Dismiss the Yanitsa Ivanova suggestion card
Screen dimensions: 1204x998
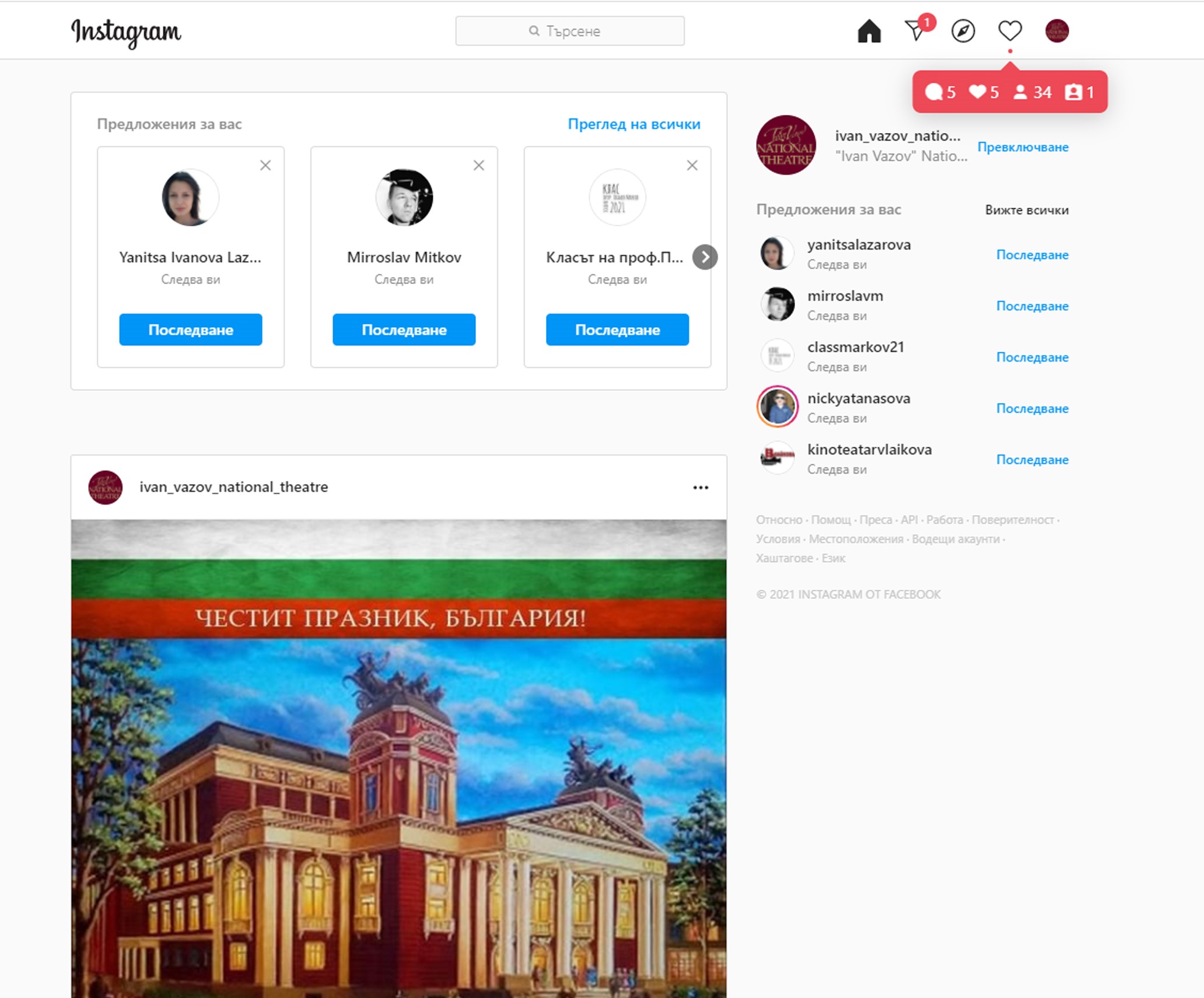coord(265,166)
